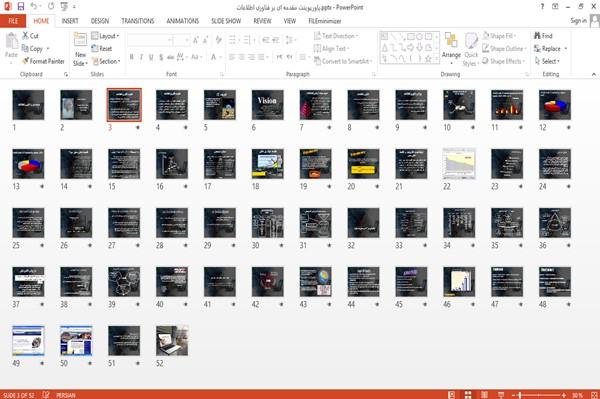The image size is (600, 399).
Task: Open the Select dropdown in Editing
Action: coord(547,61)
